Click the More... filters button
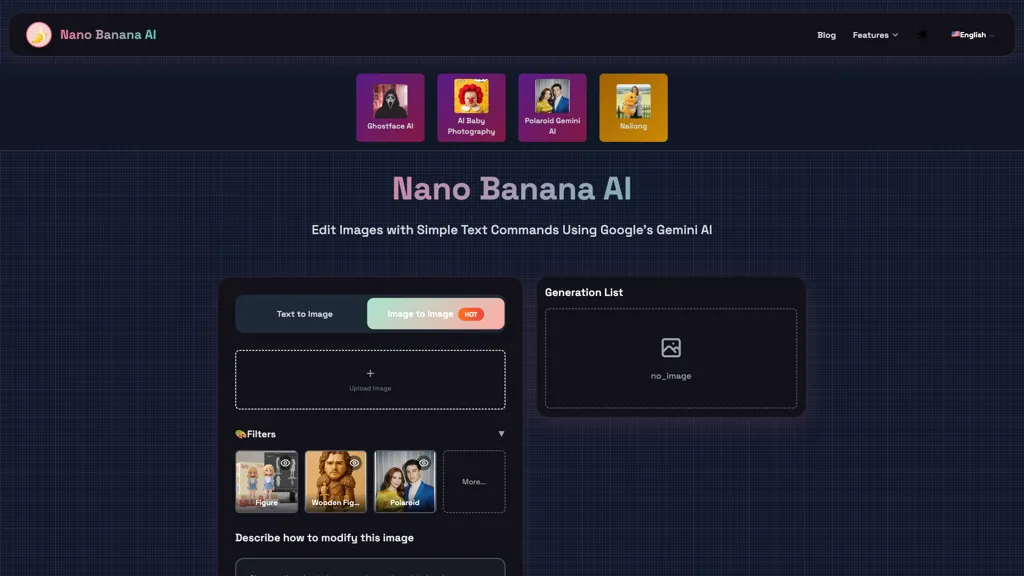The image size is (1024, 576). tap(474, 481)
